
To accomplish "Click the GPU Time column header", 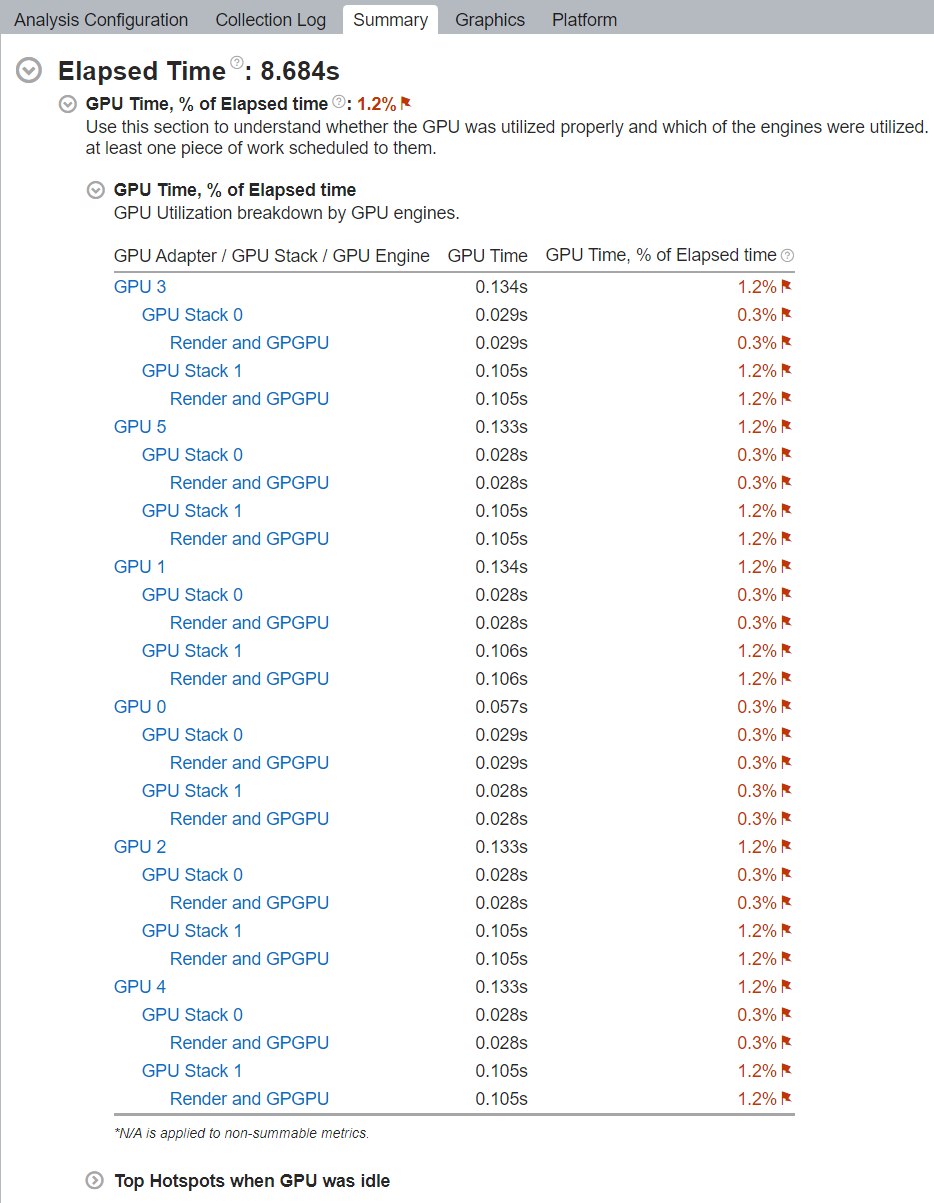I will [487, 256].
